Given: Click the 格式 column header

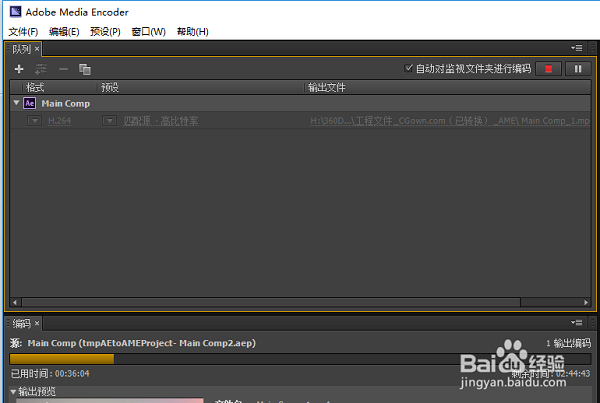Looking at the screenshot, I should [35, 87].
